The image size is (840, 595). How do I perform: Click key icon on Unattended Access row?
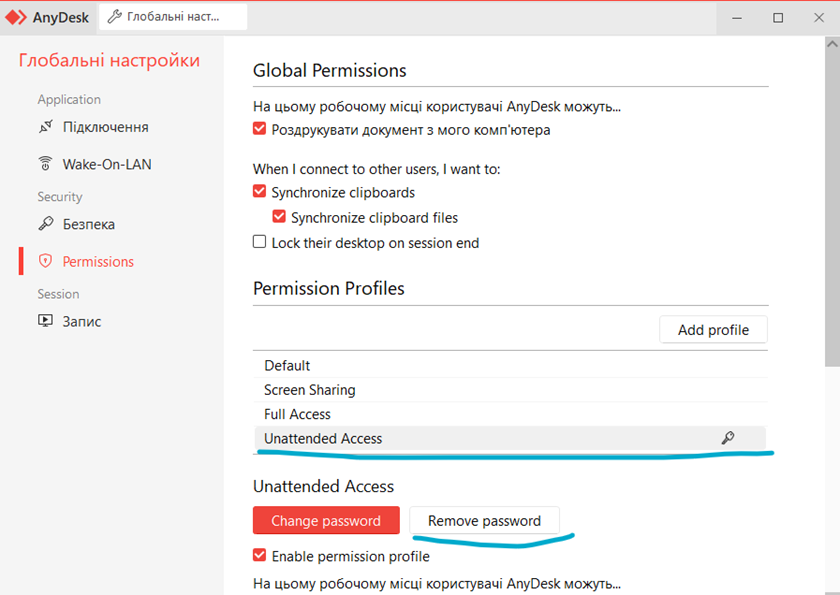(x=728, y=438)
